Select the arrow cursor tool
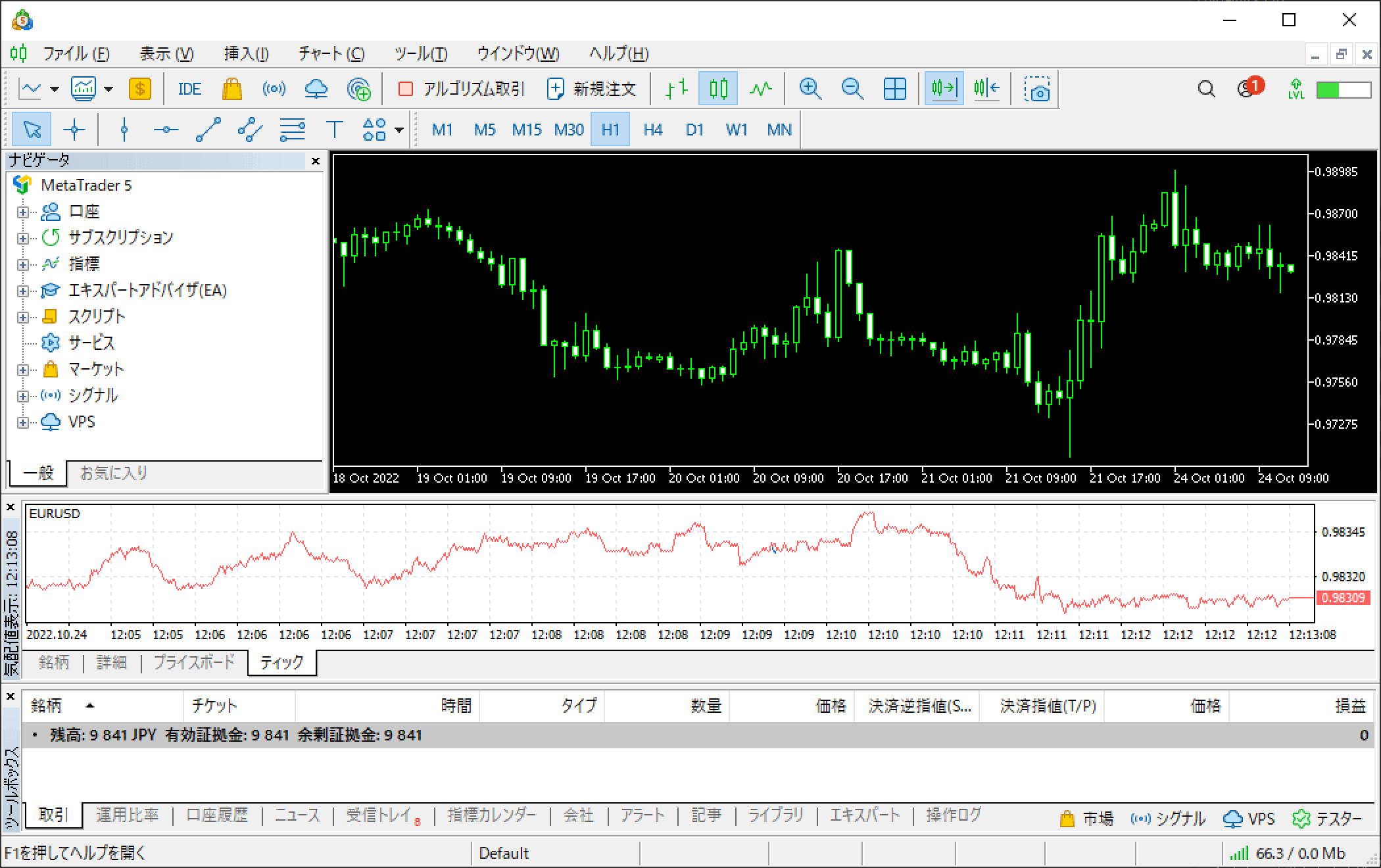The image size is (1381, 868). (x=32, y=130)
